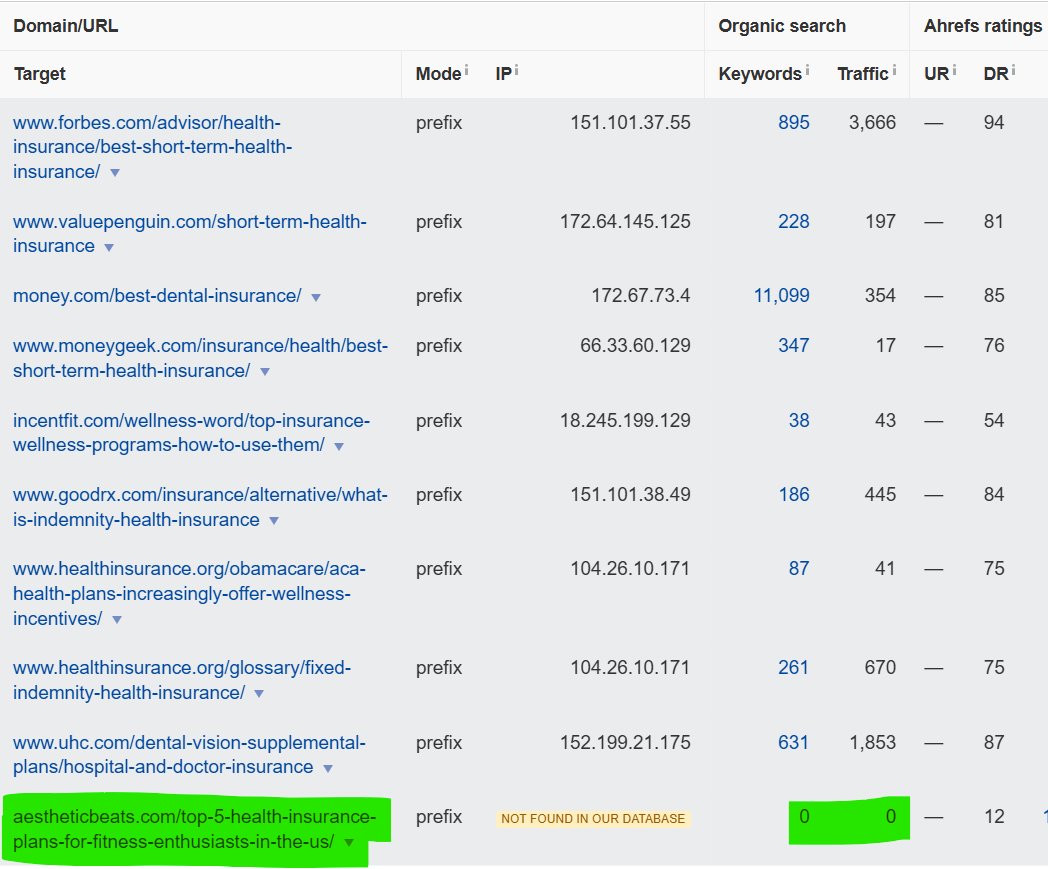Image resolution: width=1048 pixels, height=869 pixels.
Task: Select the Domain/URL group header
Action: click(x=66, y=26)
